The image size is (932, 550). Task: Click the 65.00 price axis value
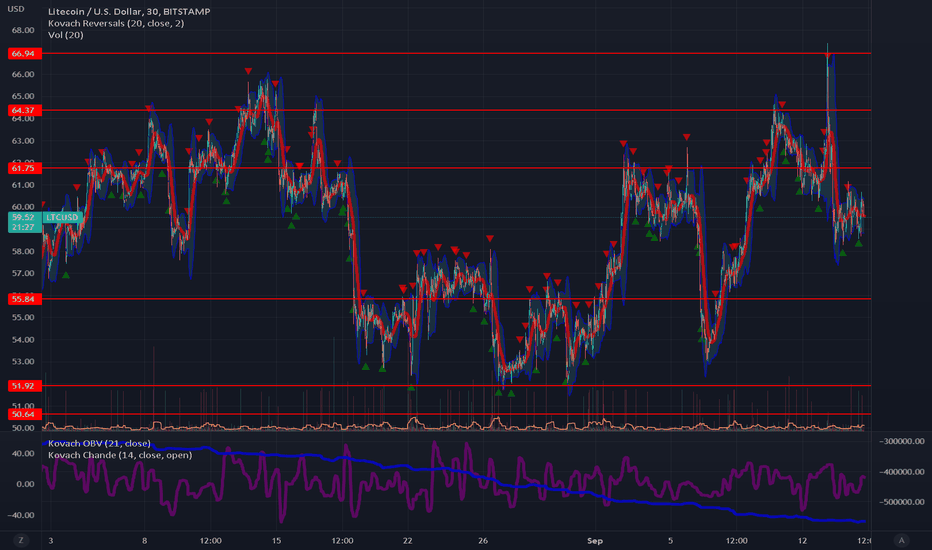tap(23, 96)
